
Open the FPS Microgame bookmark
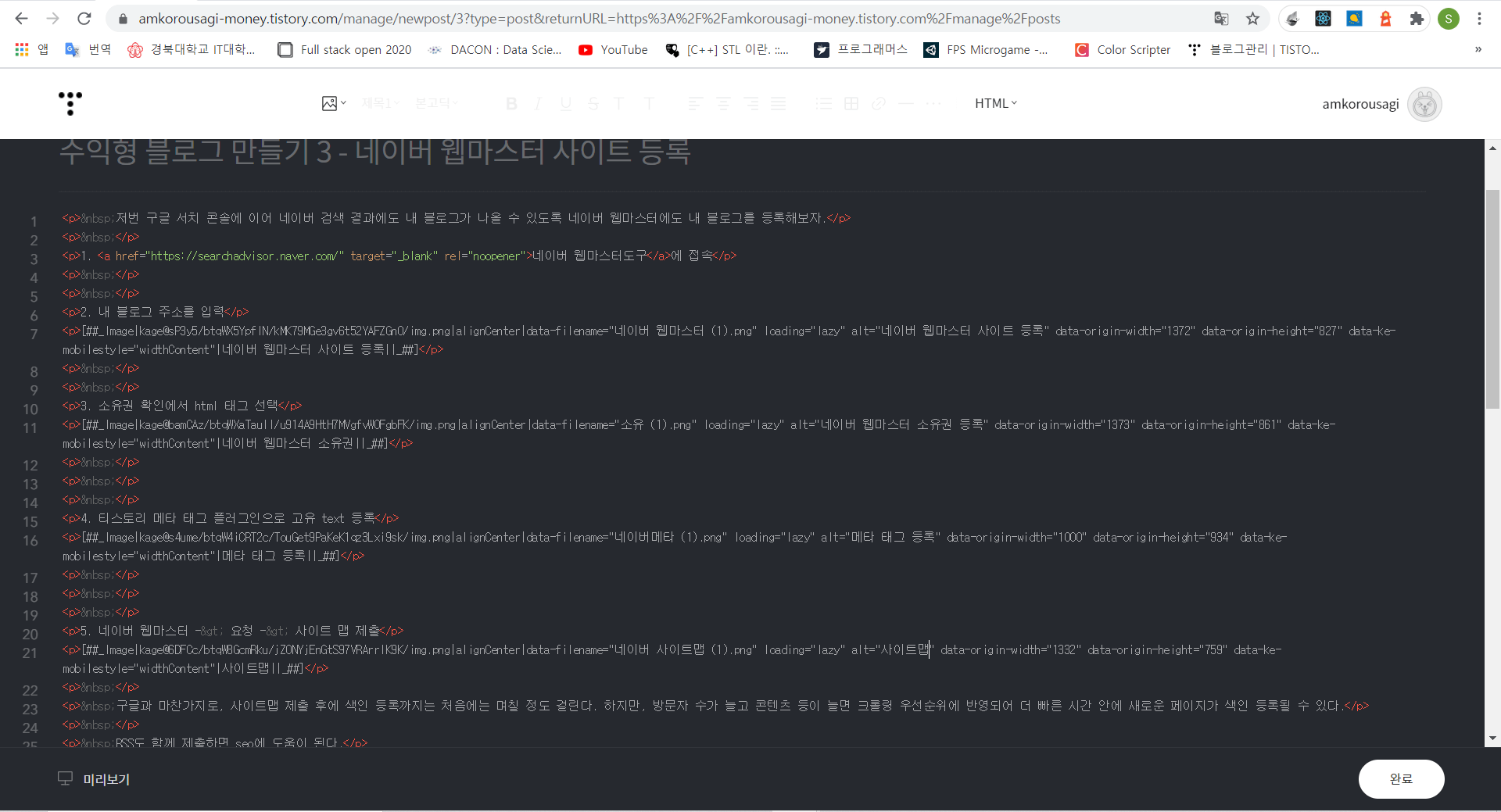986,50
